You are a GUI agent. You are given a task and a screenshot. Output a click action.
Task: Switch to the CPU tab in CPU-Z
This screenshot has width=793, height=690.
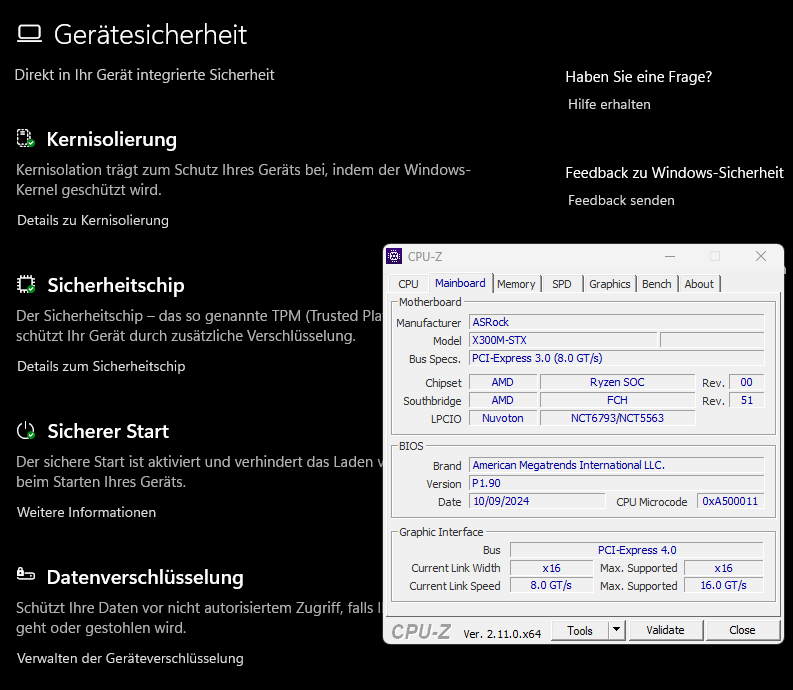click(x=408, y=284)
